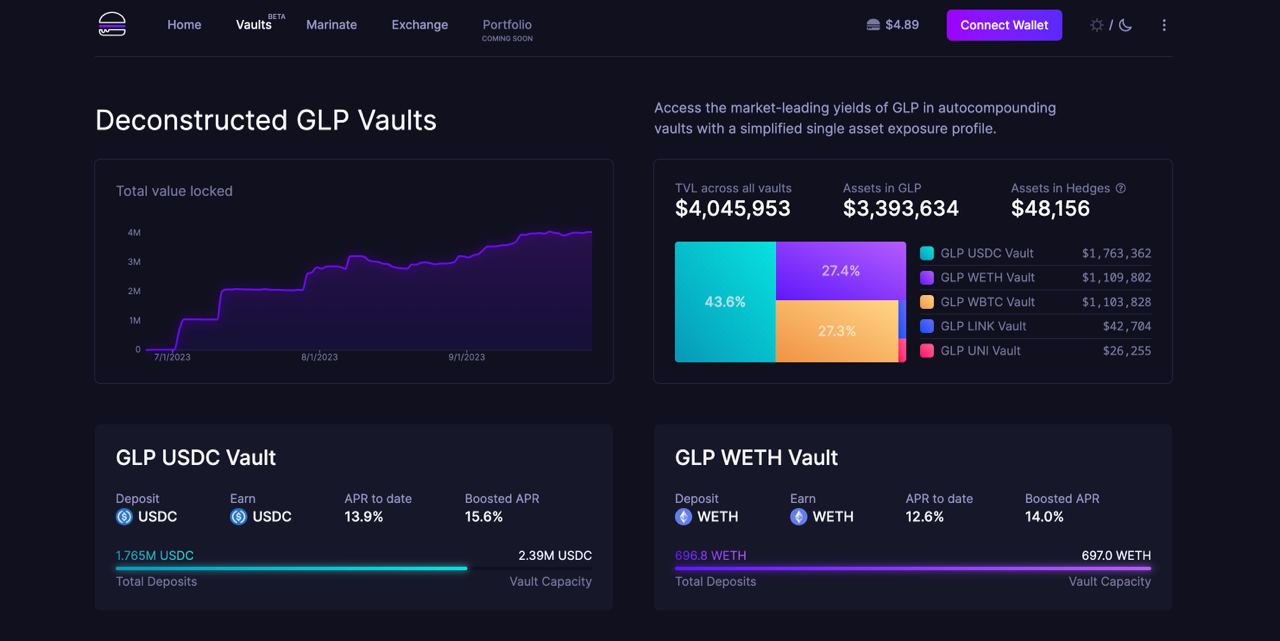Open the three-dot more options menu
This screenshot has height=641, width=1280.
(1164, 25)
